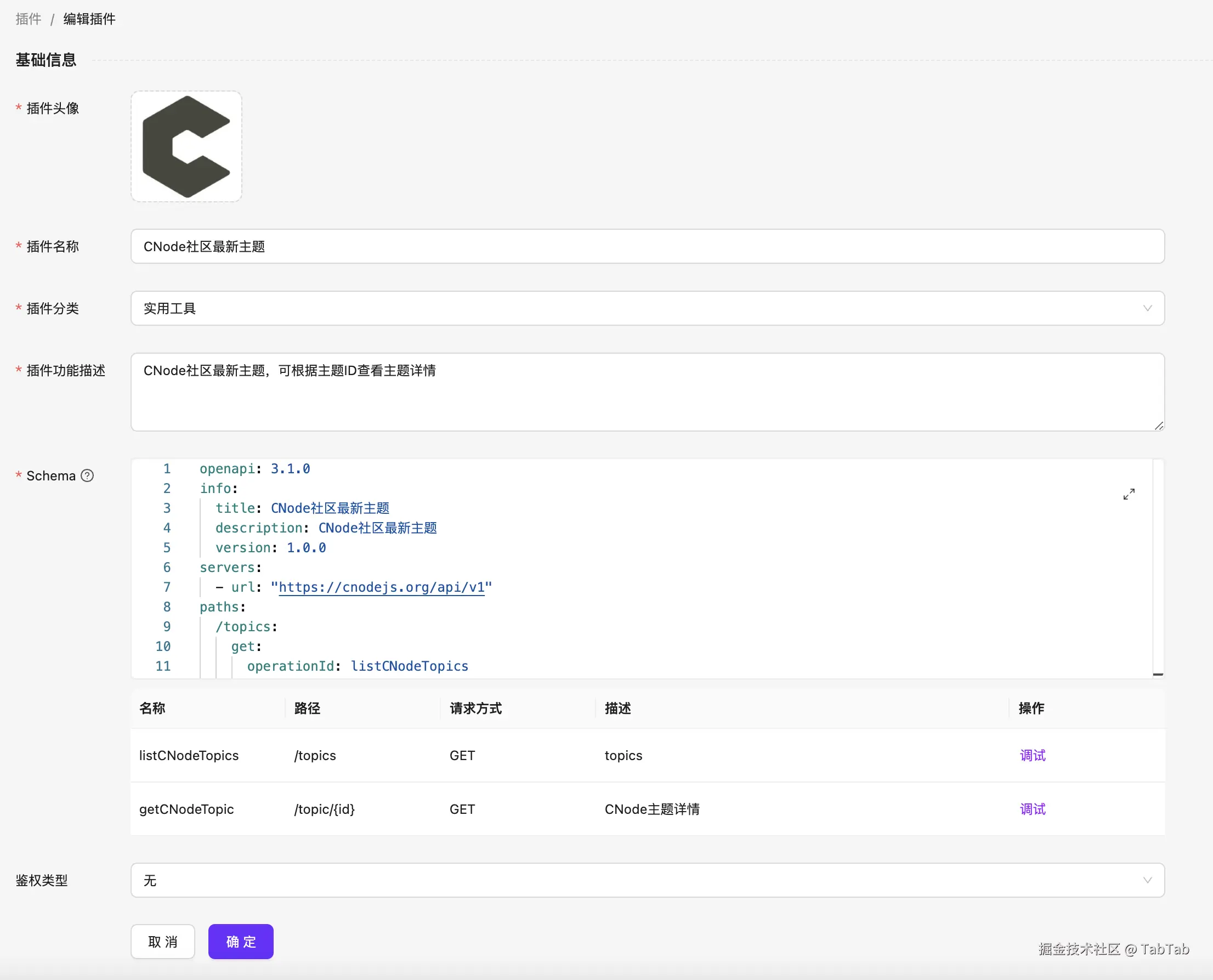Click the 取消 cancel button
Viewport: 1213px width, 980px height.
pos(162,942)
